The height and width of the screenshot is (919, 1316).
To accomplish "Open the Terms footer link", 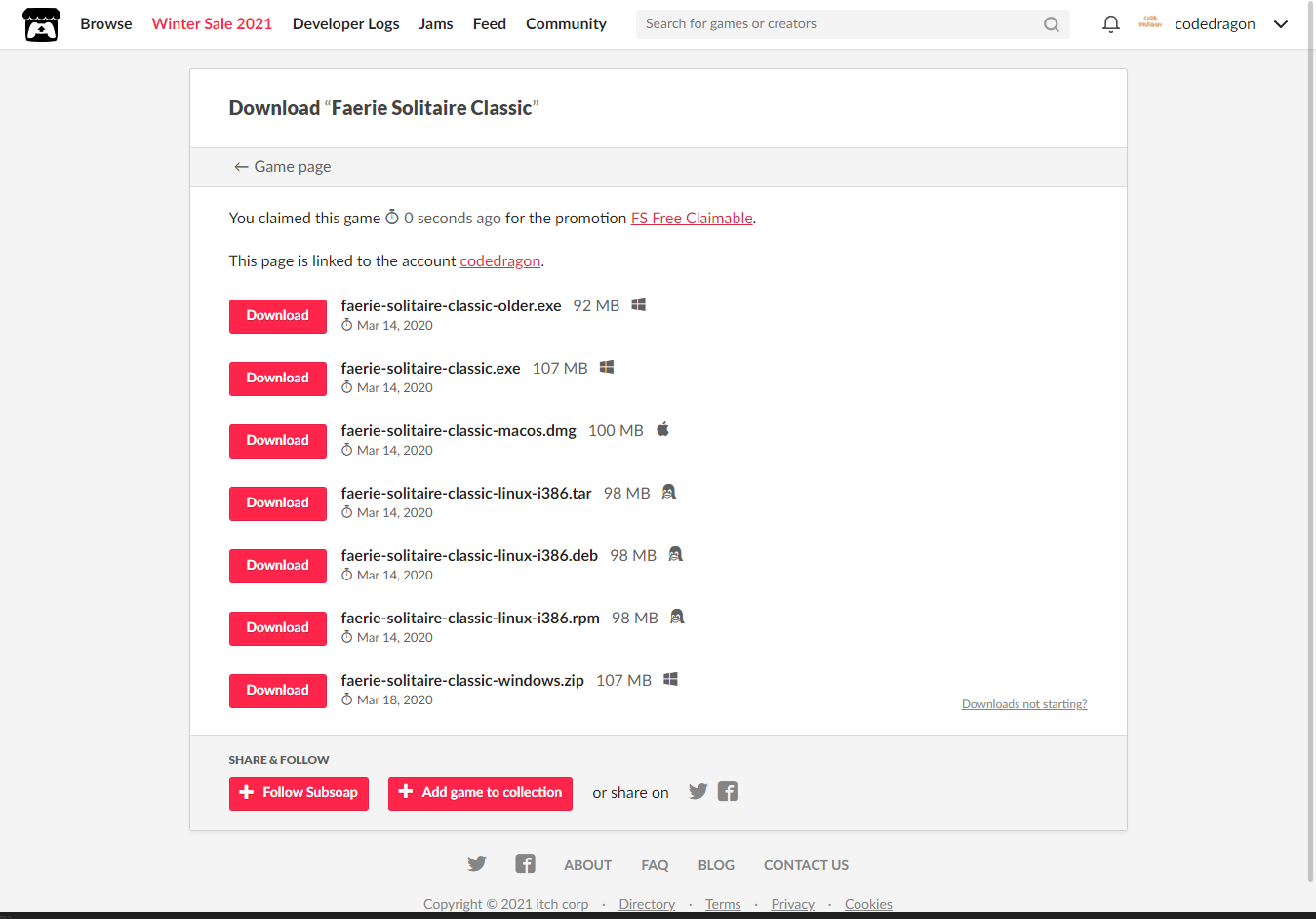I will point(723,904).
